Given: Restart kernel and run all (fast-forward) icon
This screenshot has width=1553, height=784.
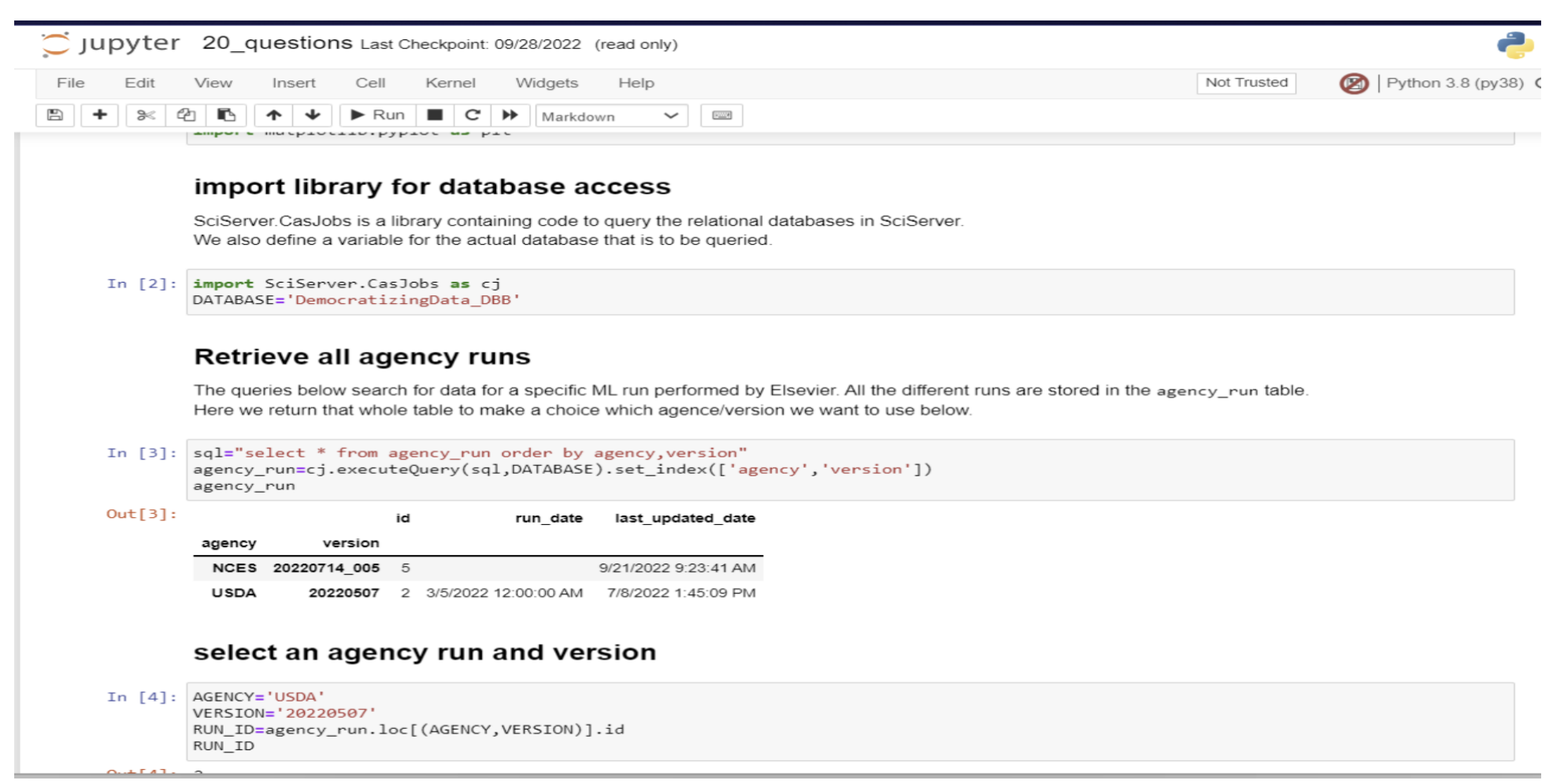Looking at the screenshot, I should pos(510,115).
